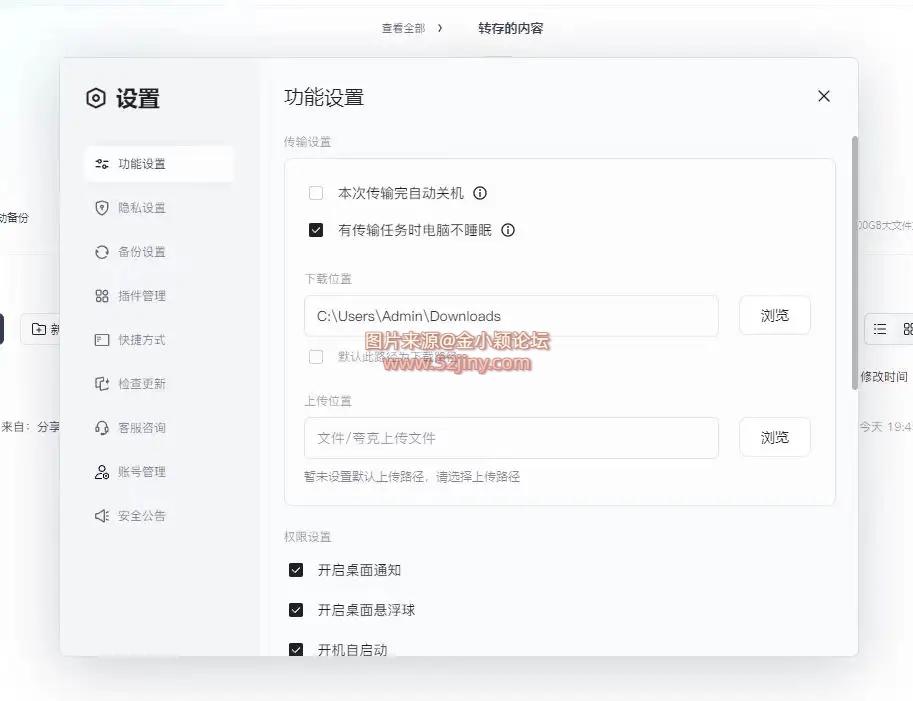Click the settings dialog vertical scrollbar

coord(854,250)
